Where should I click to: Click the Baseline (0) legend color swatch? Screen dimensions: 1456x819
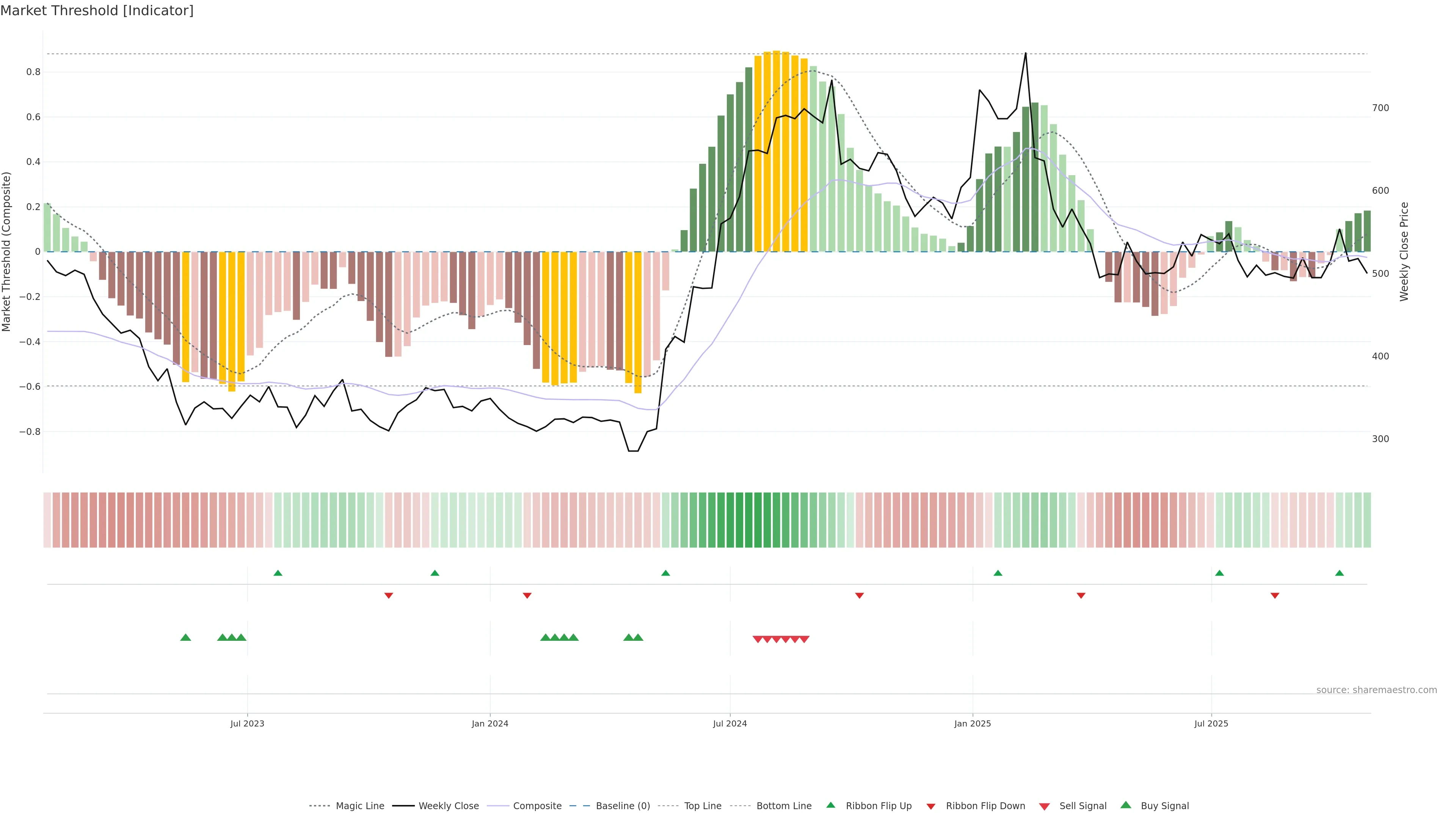pyautogui.click(x=579, y=806)
